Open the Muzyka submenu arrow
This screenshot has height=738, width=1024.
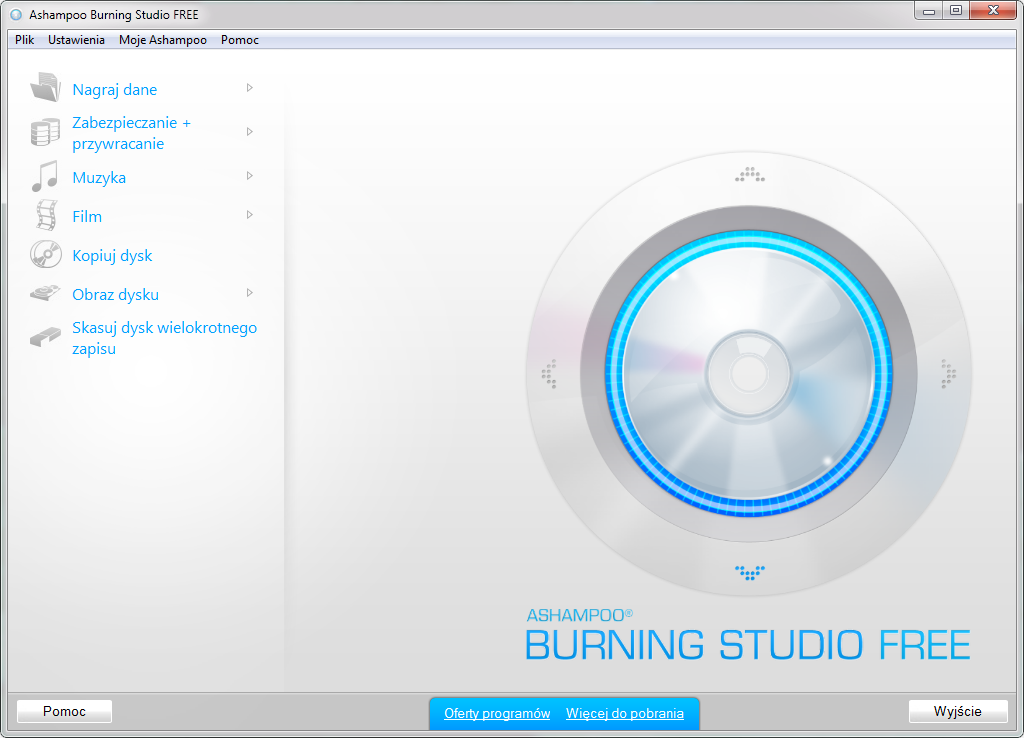[250, 176]
